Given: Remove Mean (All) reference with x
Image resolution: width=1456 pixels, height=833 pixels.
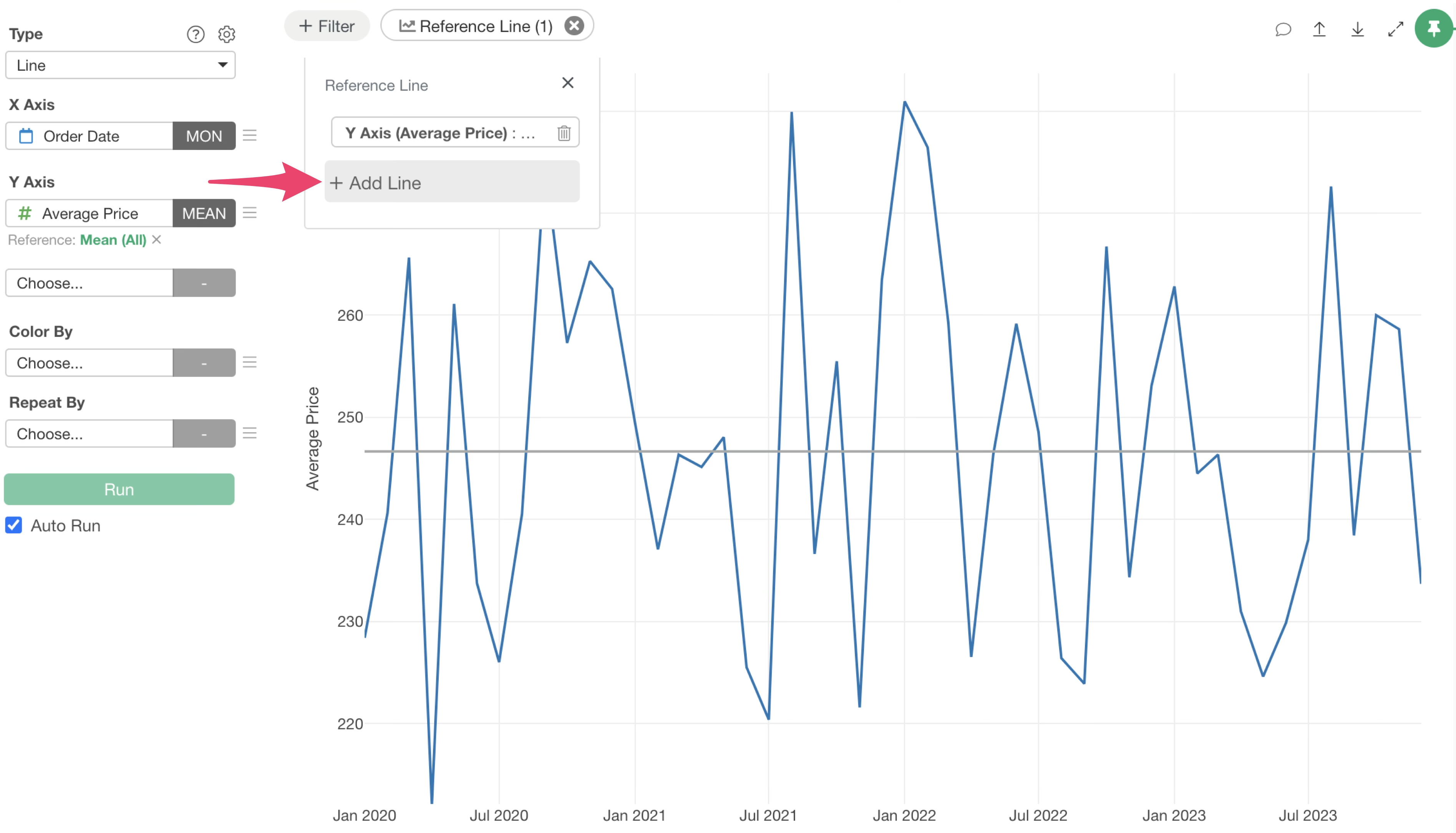Looking at the screenshot, I should [157, 240].
